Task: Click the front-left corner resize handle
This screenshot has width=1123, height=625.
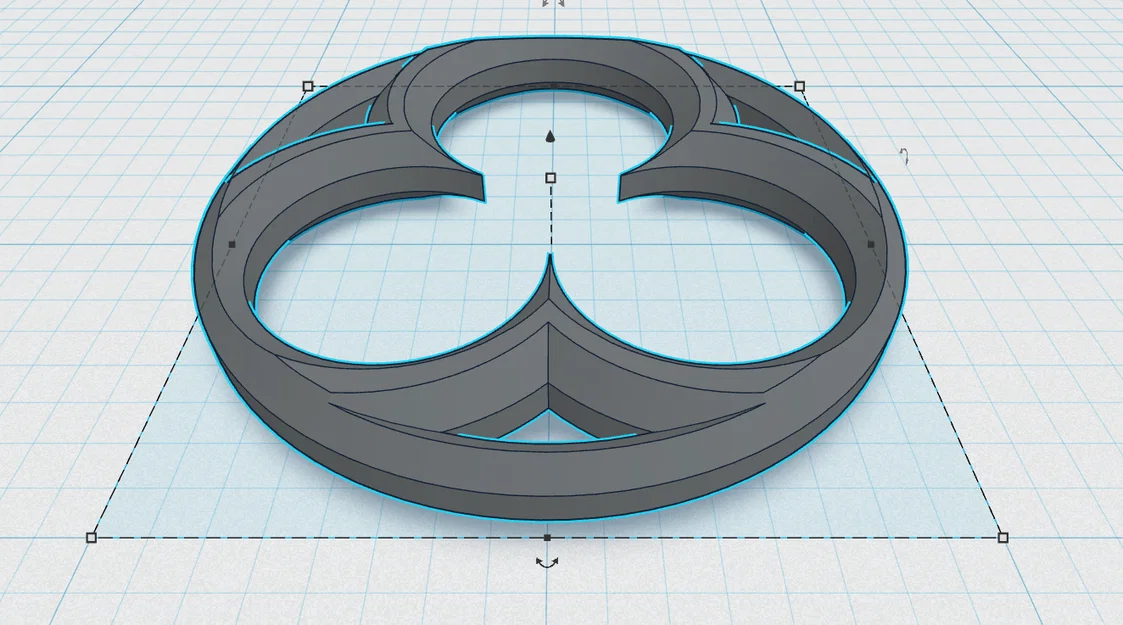Action: tap(91, 538)
